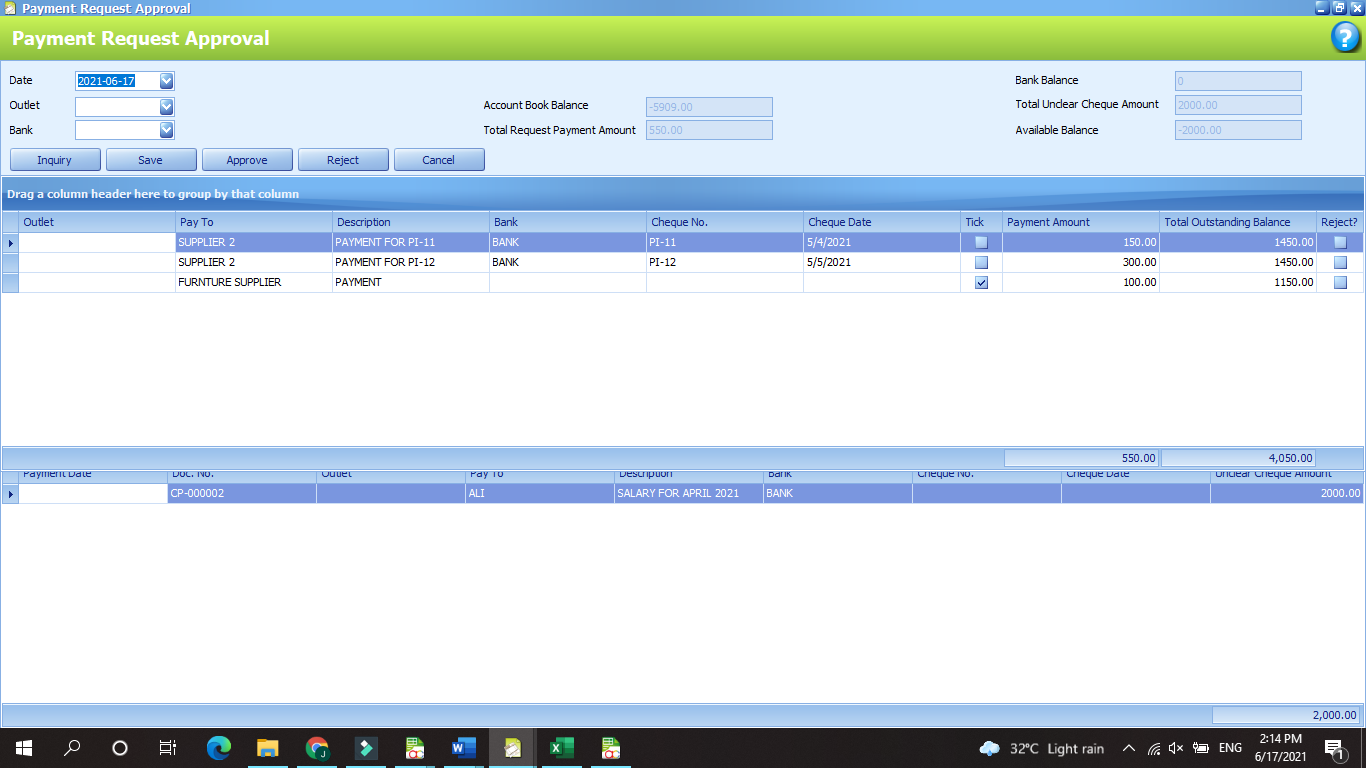Switch to Excel in the taskbar
Screen dimensions: 1366x768
pos(561,747)
